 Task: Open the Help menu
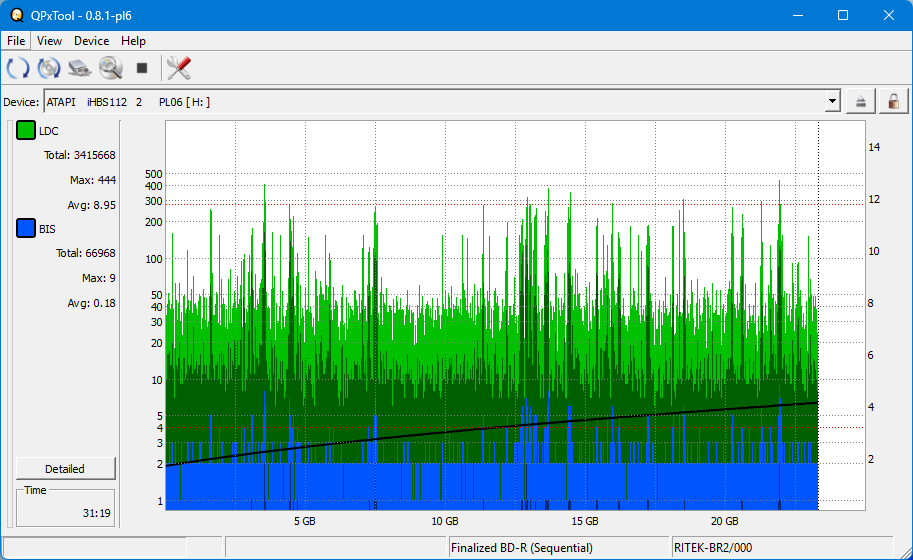pyautogui.click(x=133, y=41)
